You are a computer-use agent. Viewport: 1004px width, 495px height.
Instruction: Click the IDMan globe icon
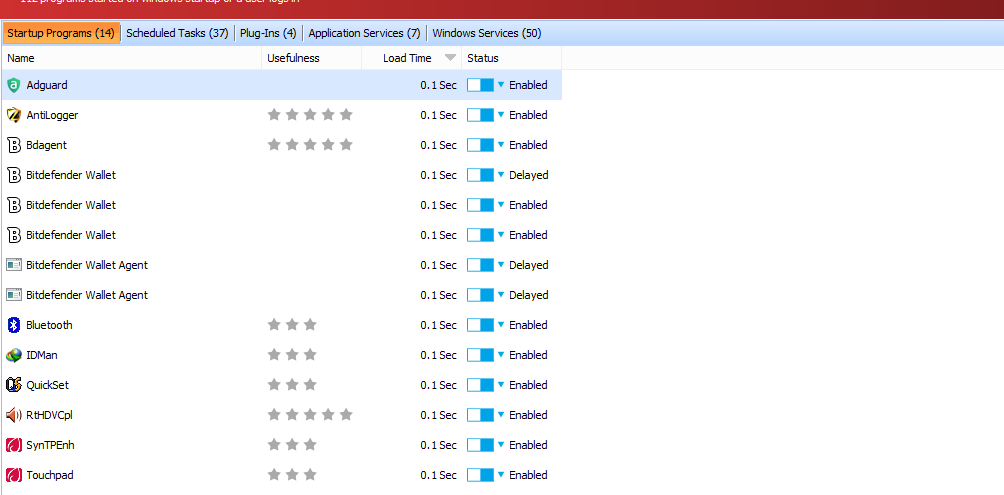13,355
